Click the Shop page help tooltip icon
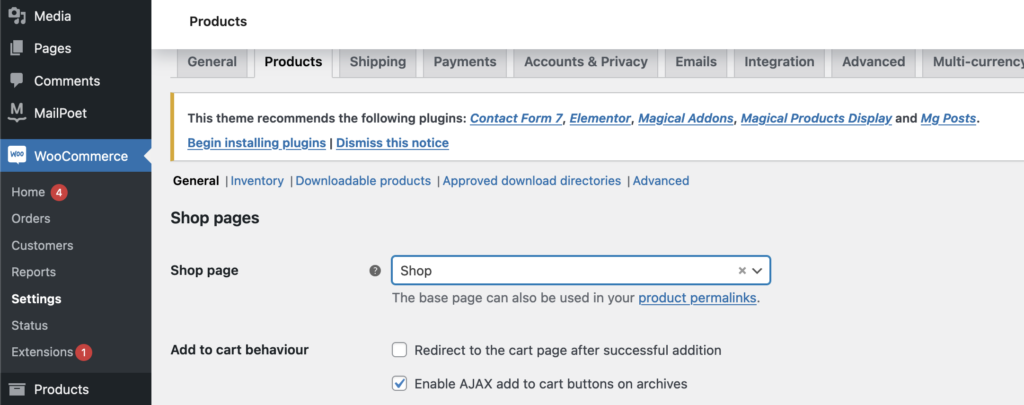 pyautogui.click(x=375, y=270)
